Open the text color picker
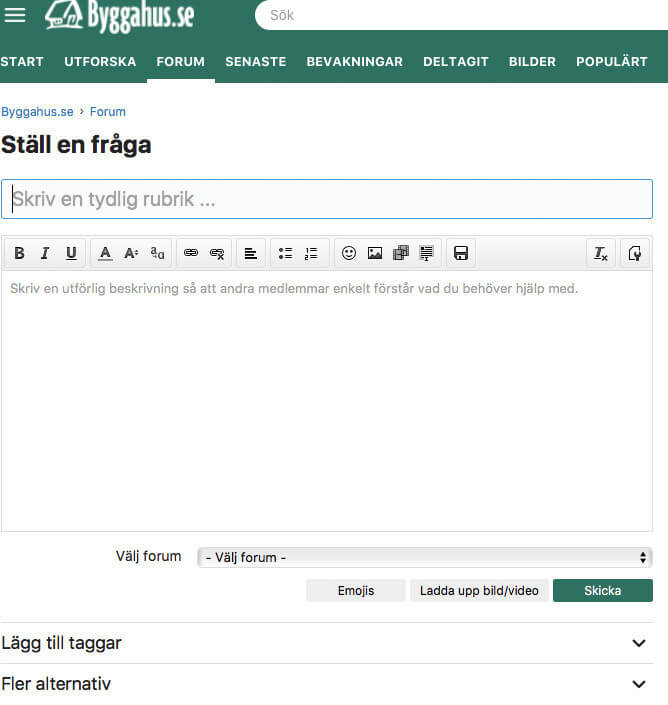 click(105, 254)
